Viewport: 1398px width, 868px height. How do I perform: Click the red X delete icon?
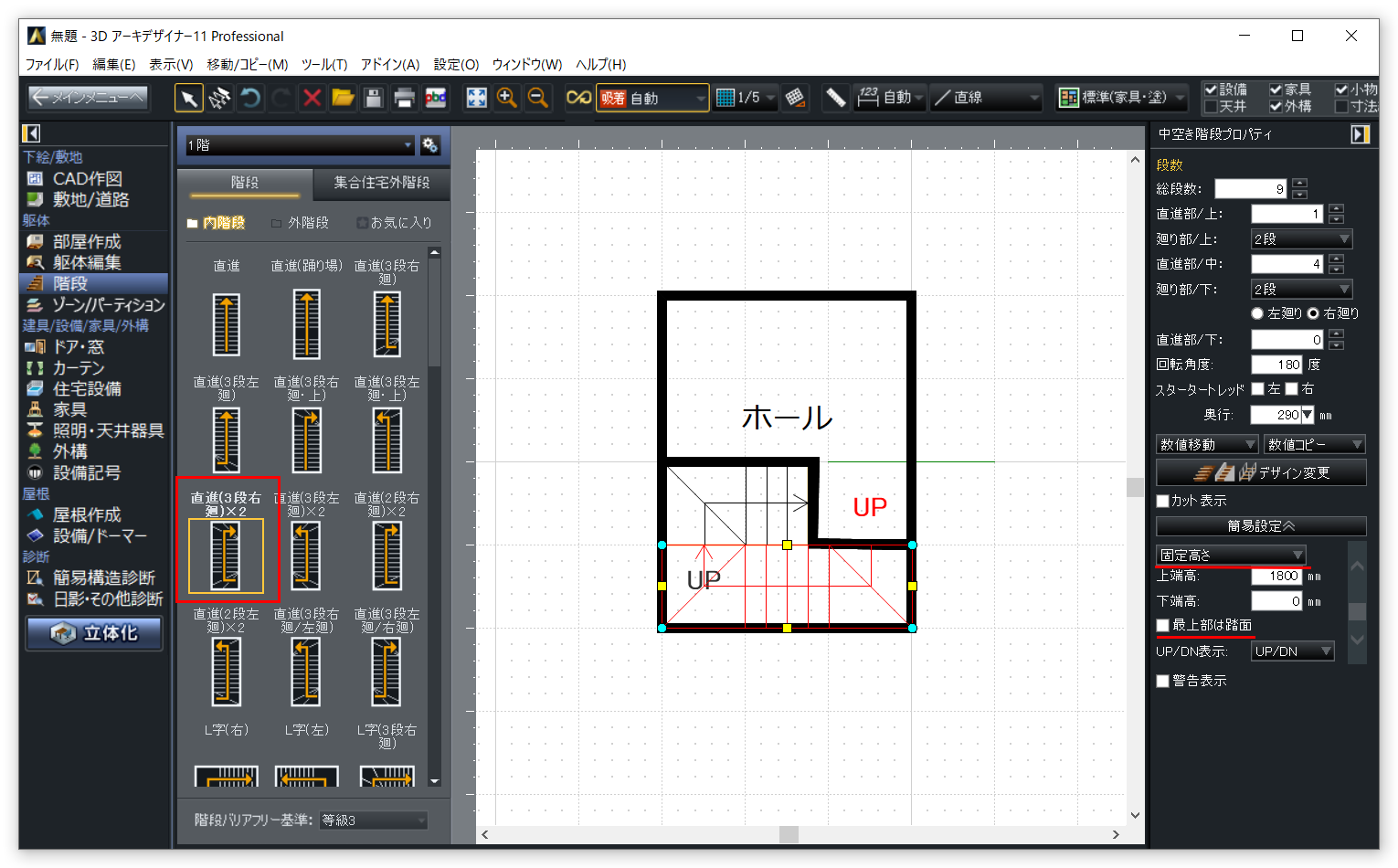312,98
